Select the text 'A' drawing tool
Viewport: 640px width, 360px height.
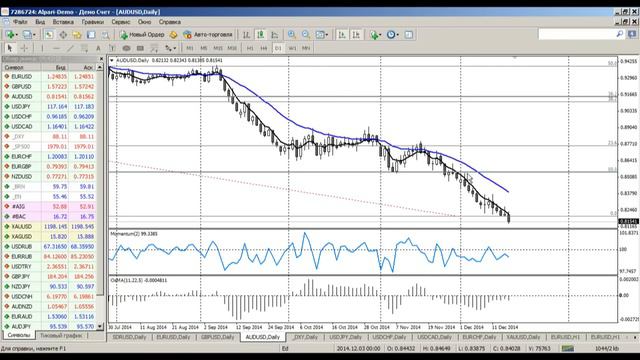98,48
